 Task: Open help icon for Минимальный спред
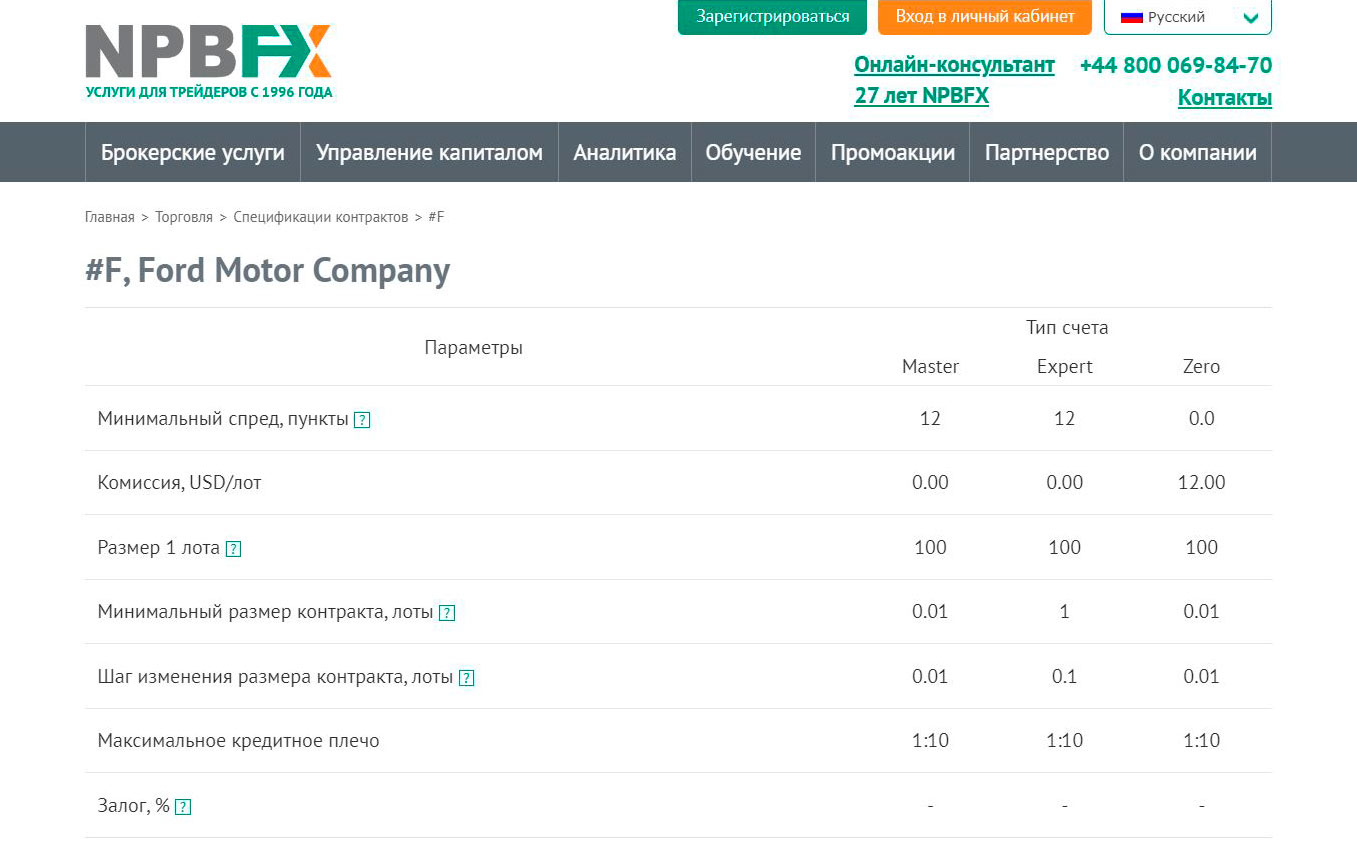click(x=362, y=420)
